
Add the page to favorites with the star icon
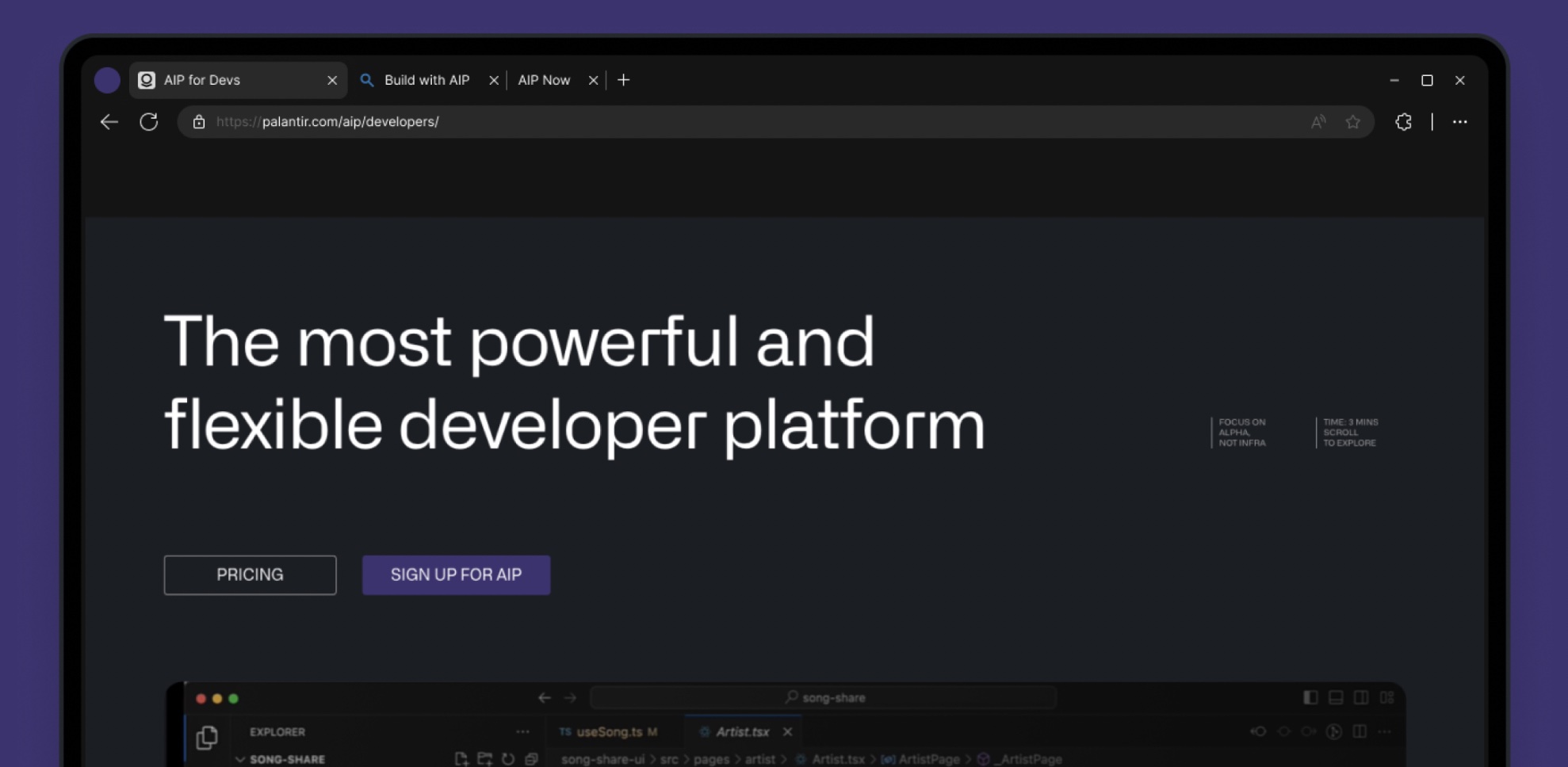pos(1353,122)
